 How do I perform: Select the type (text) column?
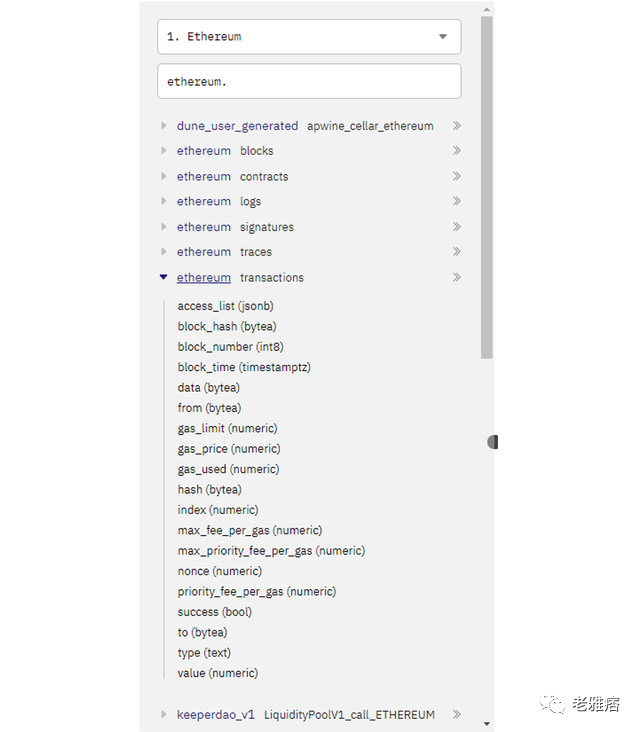point(204,653)
